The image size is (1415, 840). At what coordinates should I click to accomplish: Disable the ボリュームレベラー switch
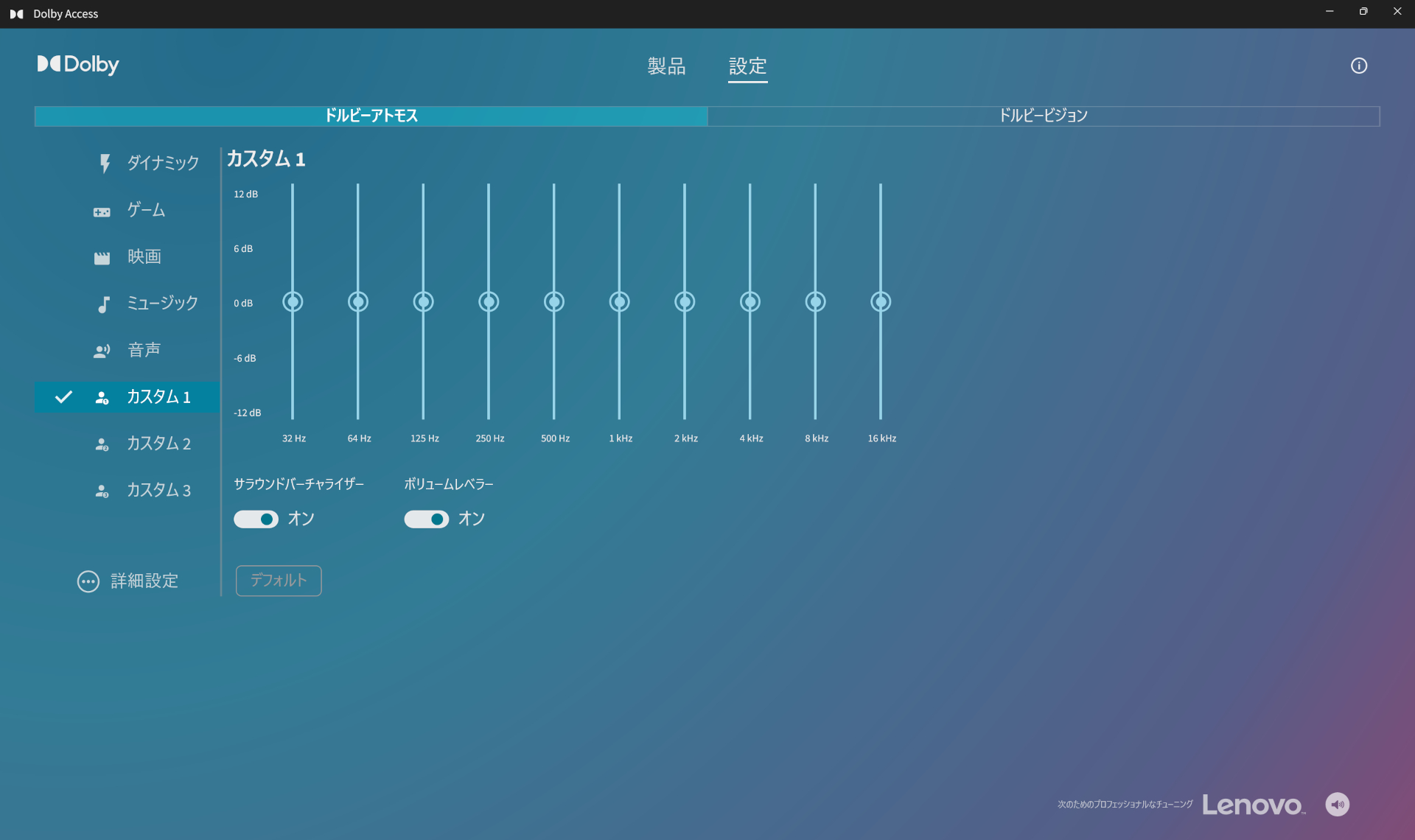pyautogui.click(x=426, y=519)
